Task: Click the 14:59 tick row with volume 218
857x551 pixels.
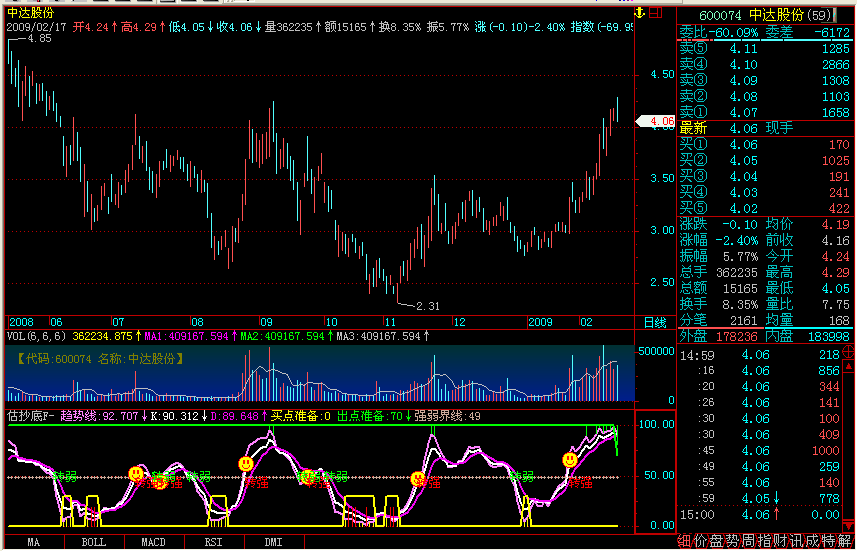Action: click(760, 355)
